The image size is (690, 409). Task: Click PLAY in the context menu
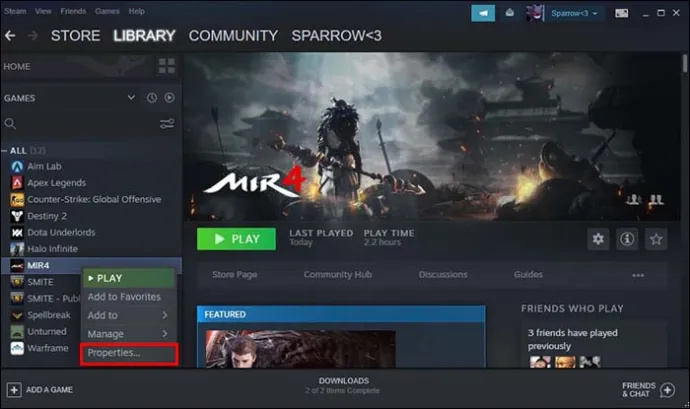coord(129,278)
